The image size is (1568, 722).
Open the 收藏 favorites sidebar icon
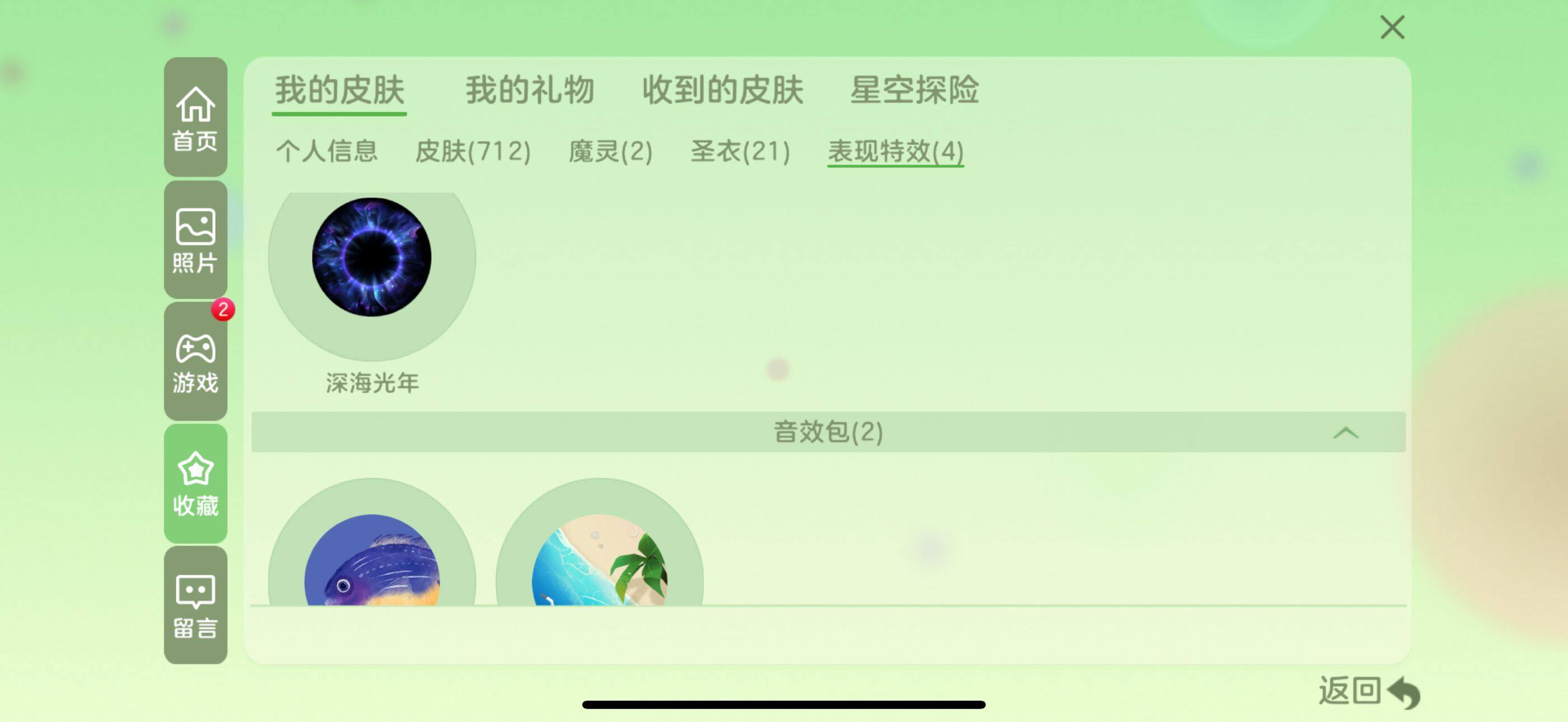pyautogui.click(x=195, y=483)
